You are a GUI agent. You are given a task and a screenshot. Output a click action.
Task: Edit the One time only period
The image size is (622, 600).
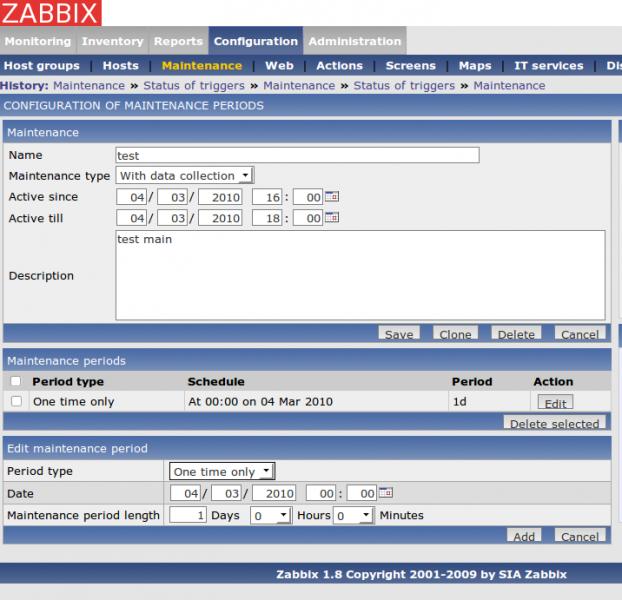555,403
